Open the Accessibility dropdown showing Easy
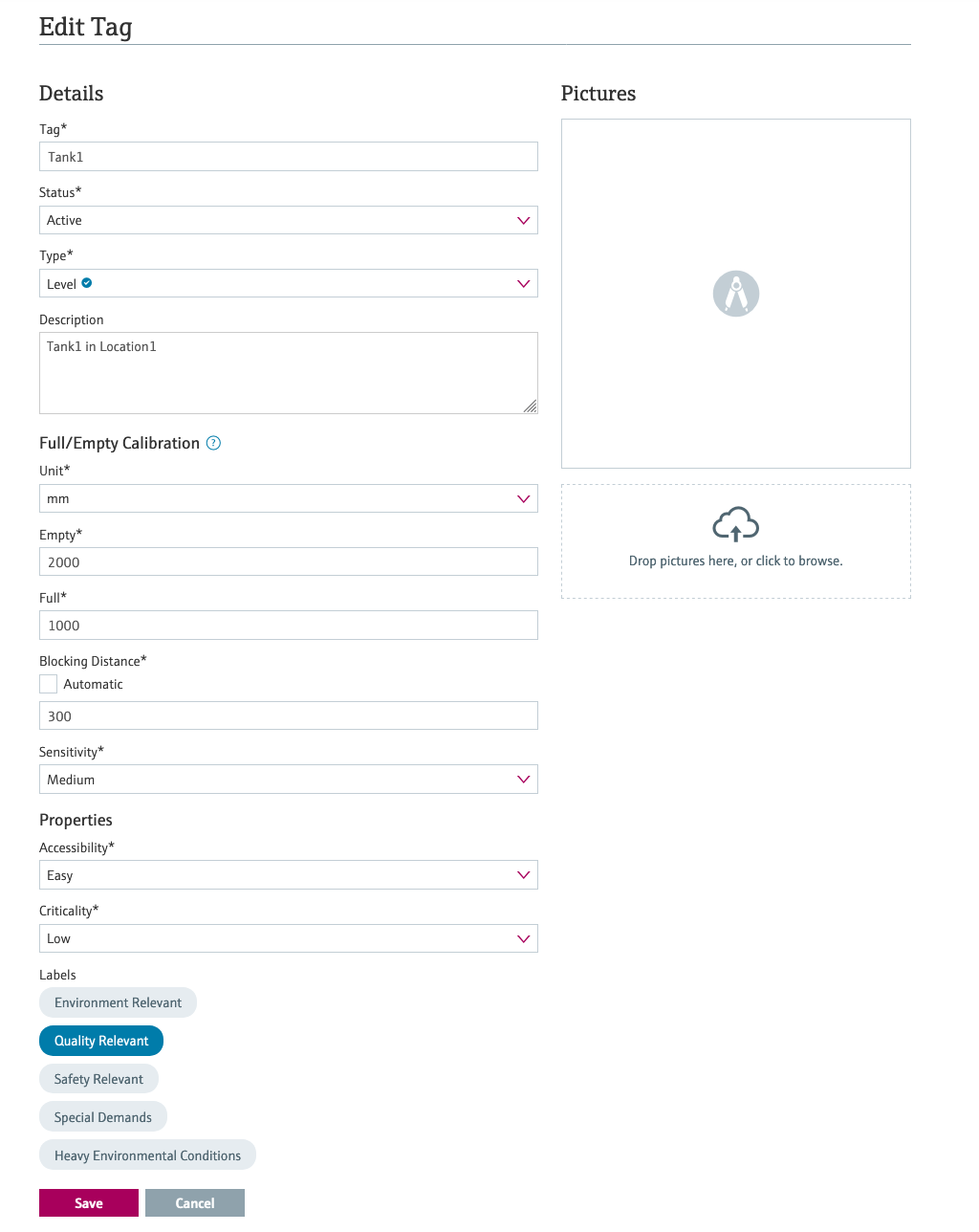 point(289,875)
